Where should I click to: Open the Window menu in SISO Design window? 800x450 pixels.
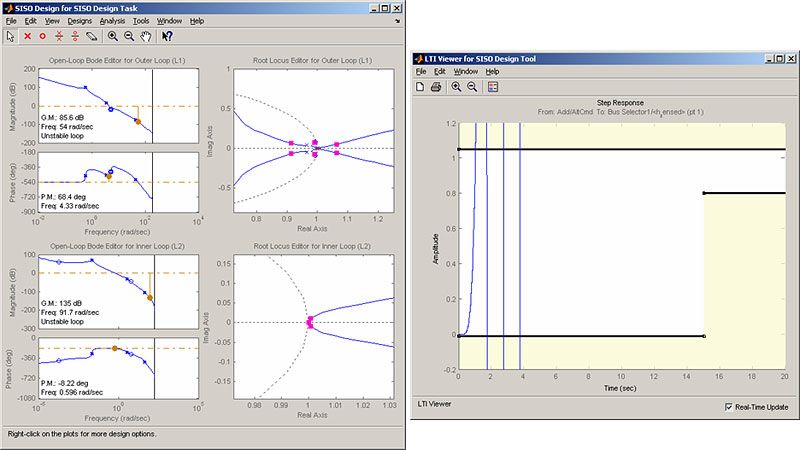coord(169,21)
